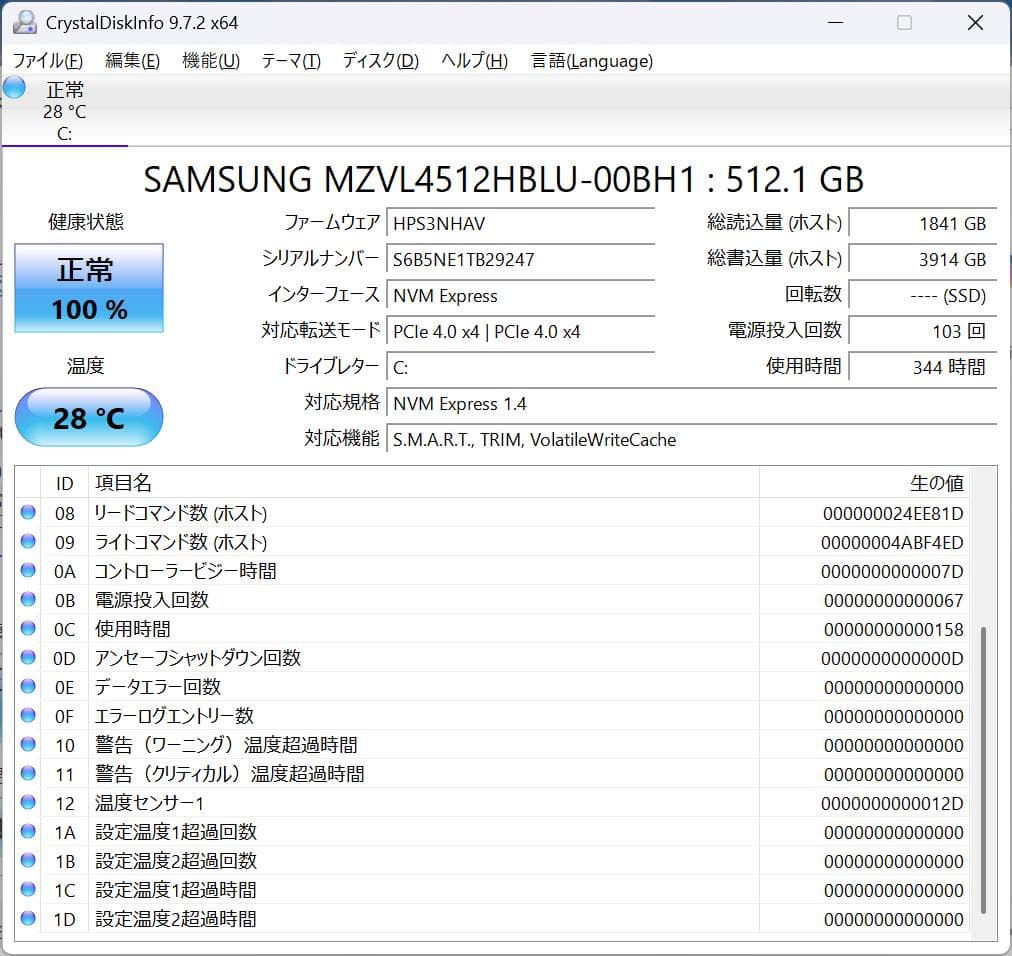Image resolution: width=1012 pixels, height=956 pixels.
Task: Click the firmware field HPS3NHAV
Action: 521,223
